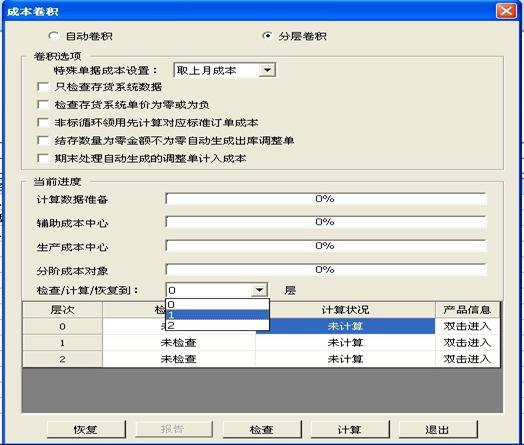Choose highlighted option 1 in dropdown list

coord(217,315)
